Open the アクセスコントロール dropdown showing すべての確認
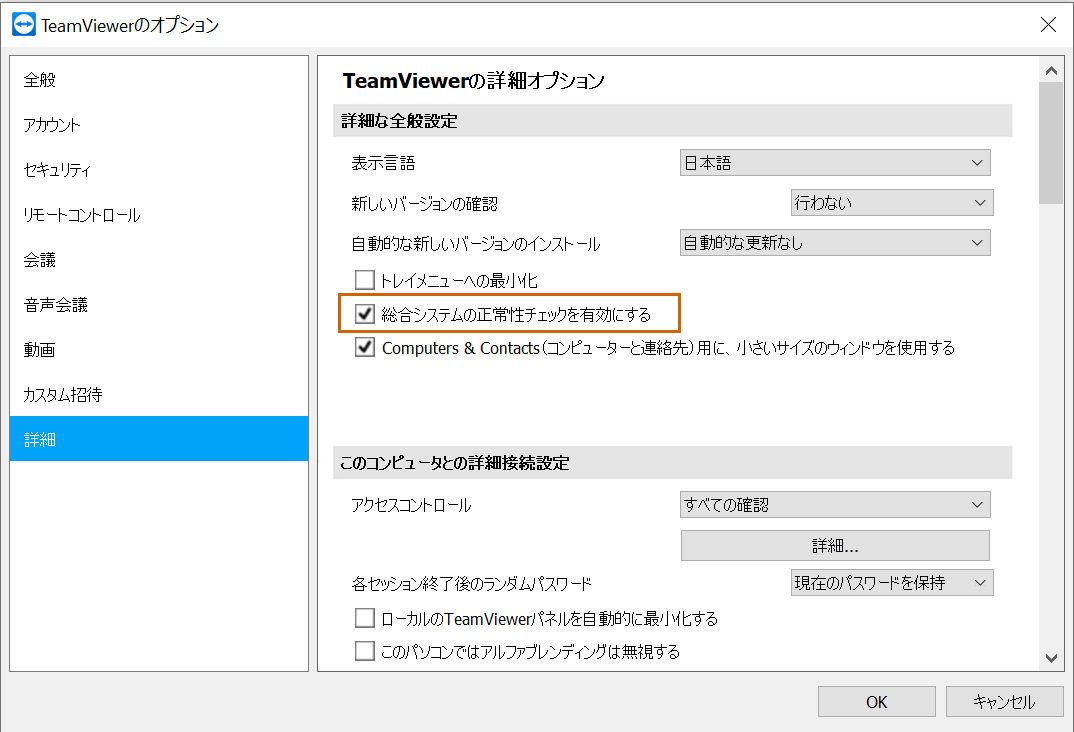 835,505
